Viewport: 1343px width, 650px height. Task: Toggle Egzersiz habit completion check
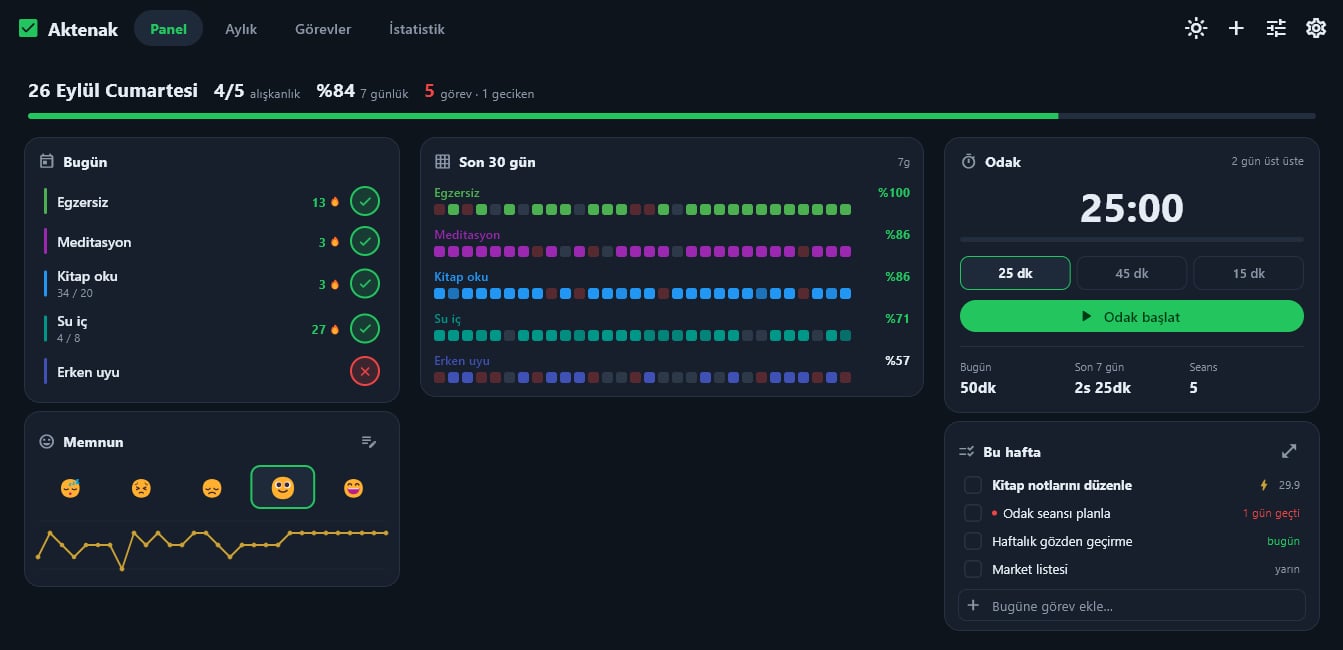pos(365,202)
